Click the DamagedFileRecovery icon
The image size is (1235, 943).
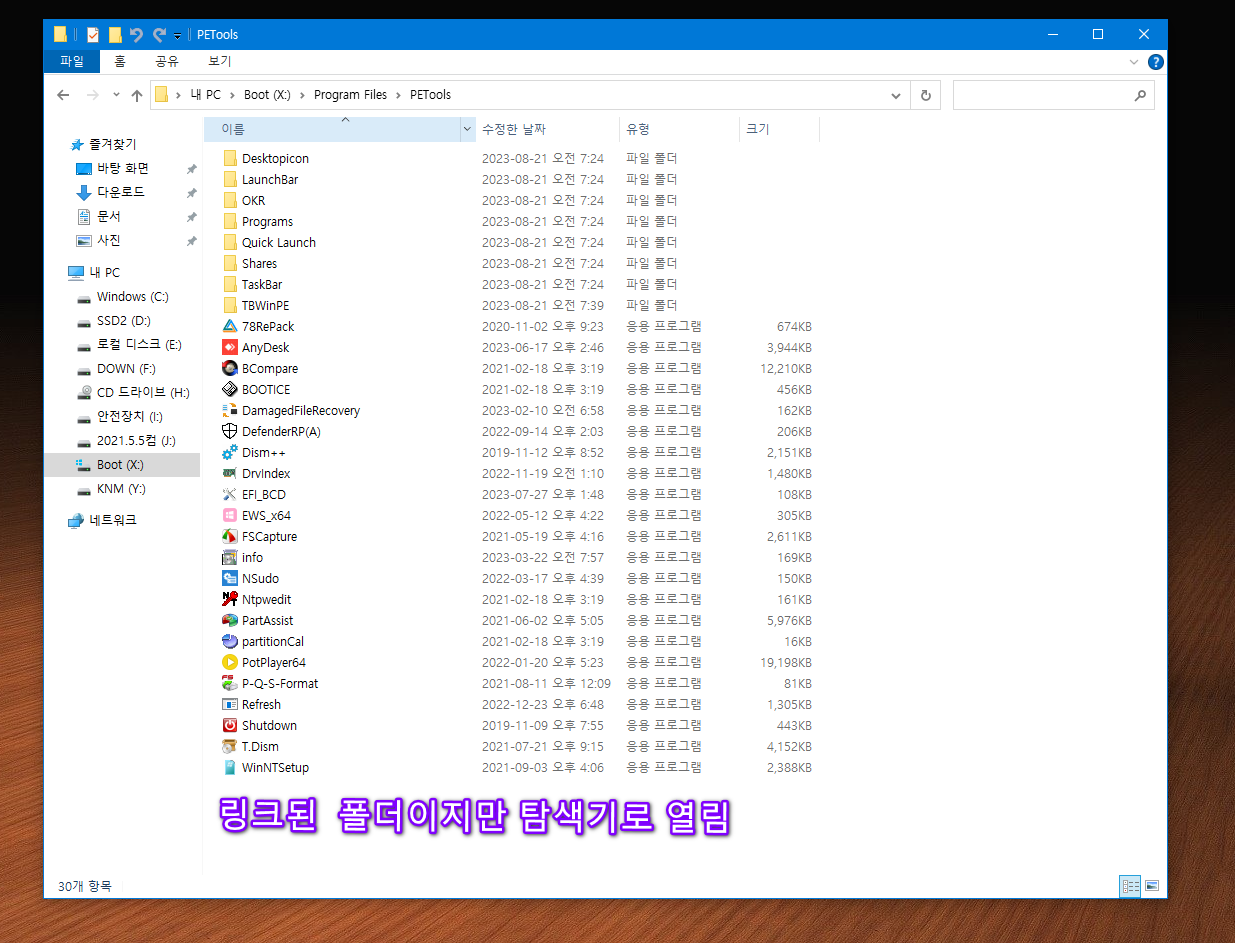230,410
